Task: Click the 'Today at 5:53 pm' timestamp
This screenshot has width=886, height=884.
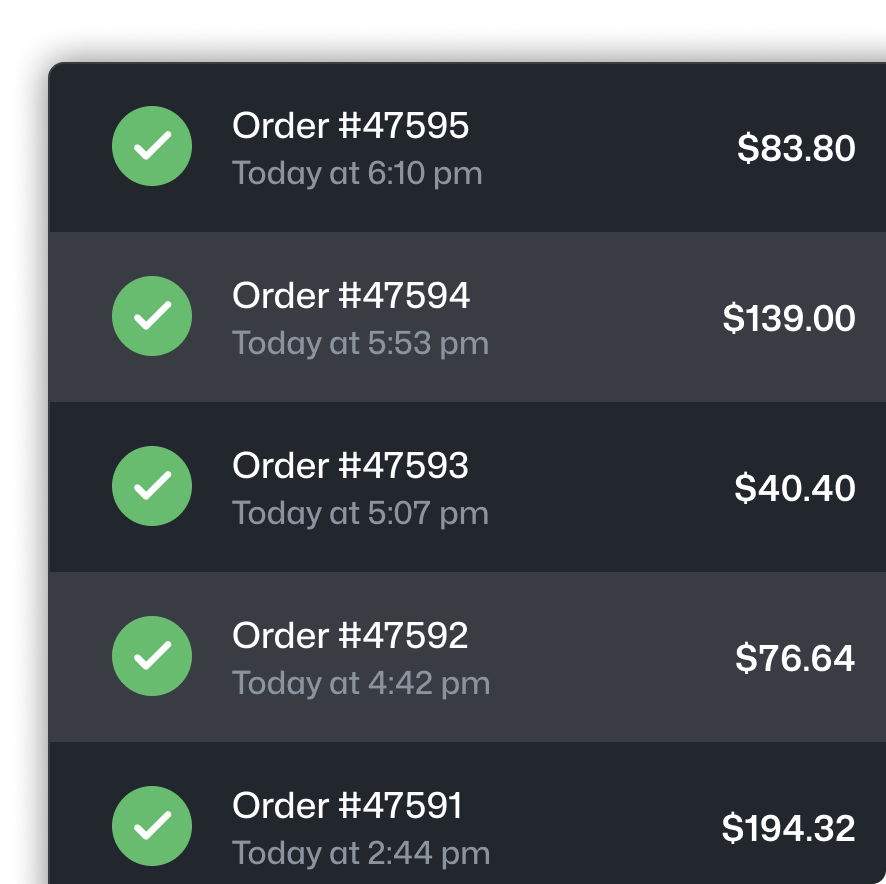Action: pos(361,343)
